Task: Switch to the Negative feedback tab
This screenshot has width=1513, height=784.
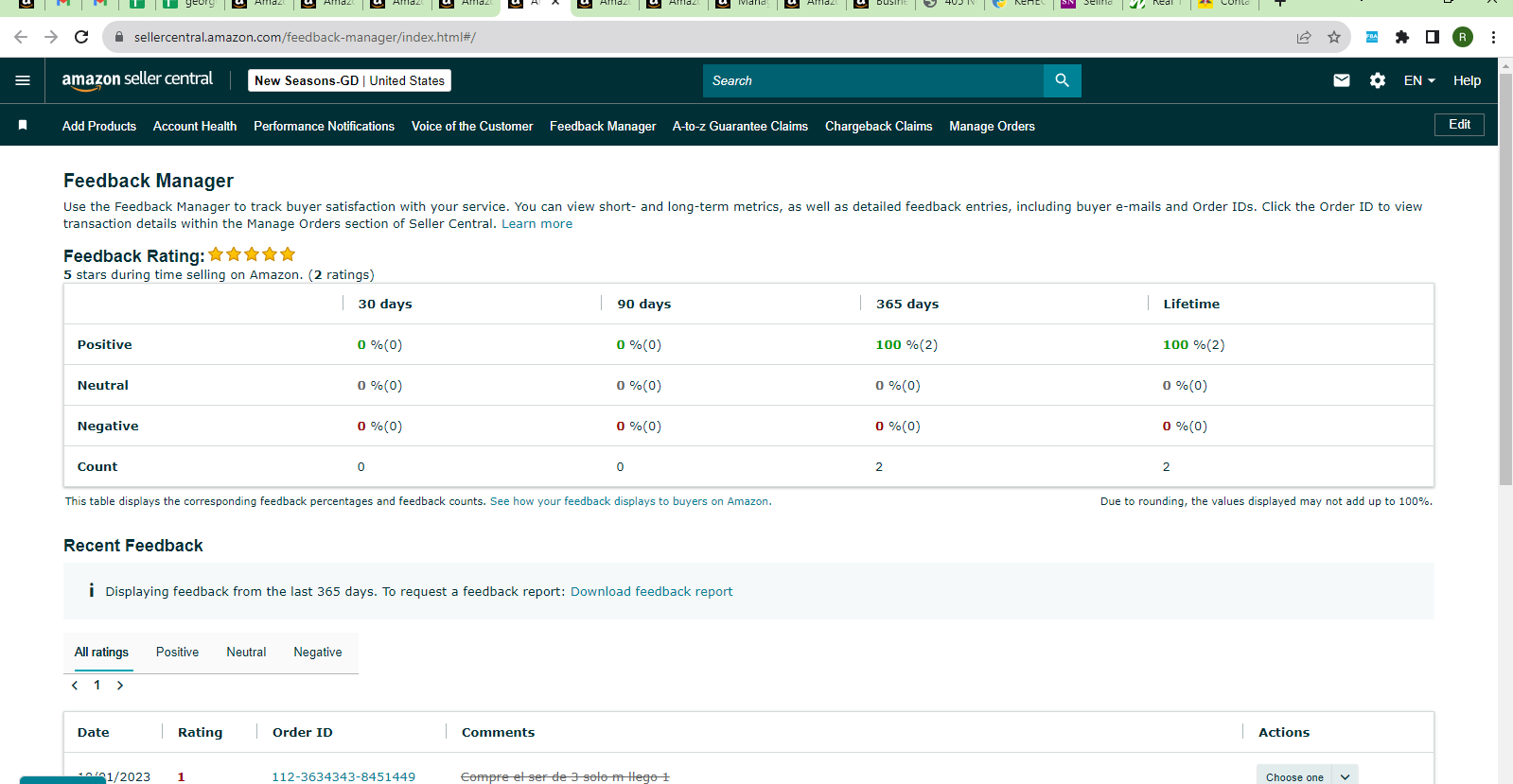Action: coord(318,652)
